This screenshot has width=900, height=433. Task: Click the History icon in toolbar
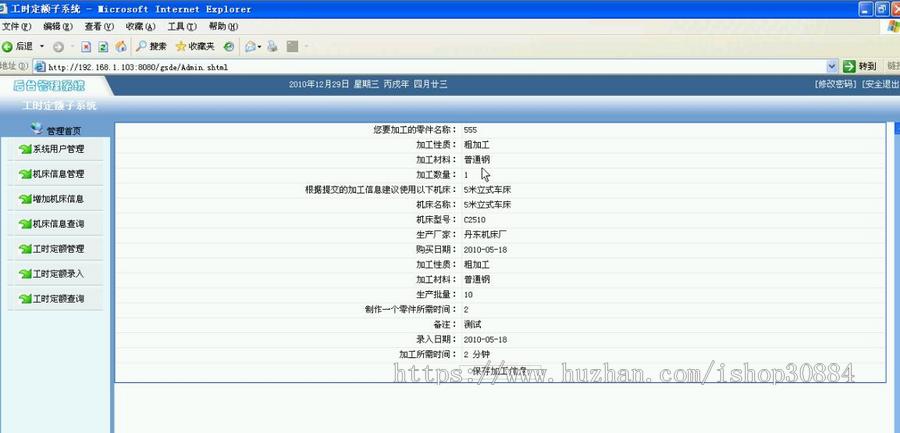click(229, 47)
